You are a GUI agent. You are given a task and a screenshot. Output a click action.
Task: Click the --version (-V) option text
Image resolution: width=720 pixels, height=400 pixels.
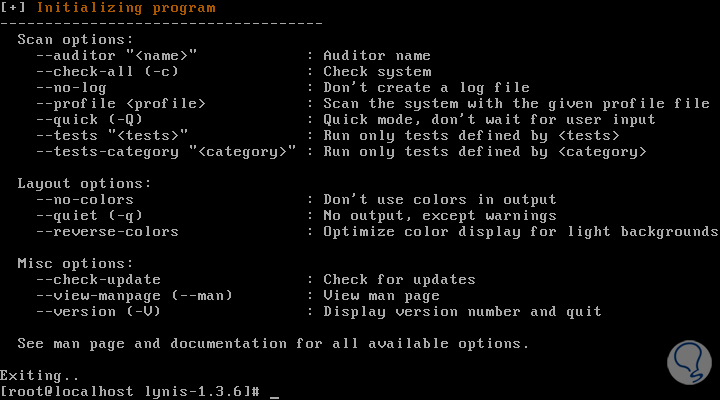(x=98, y=312)
